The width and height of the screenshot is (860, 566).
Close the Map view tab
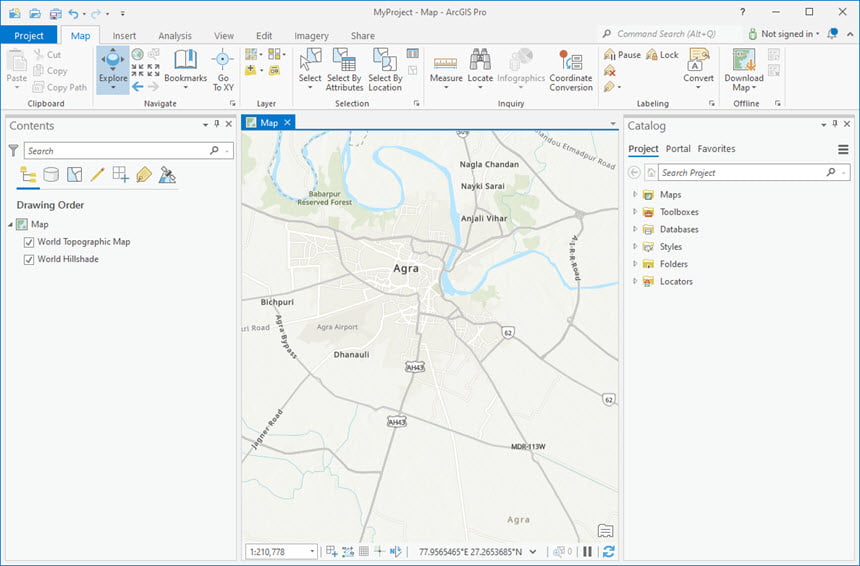(x=287, y=122)
